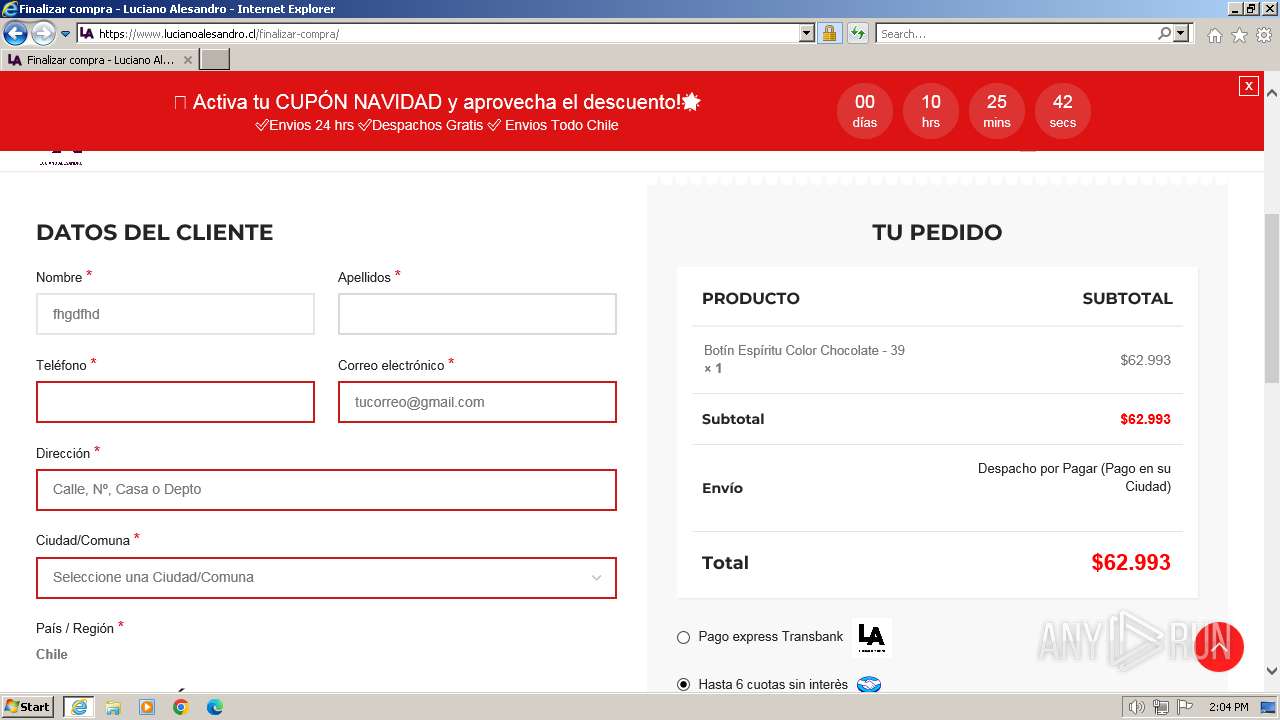Select Hasta 6 cuotas sin interés radio
The height and width of the screenshot is (720, 1280).
683,685
